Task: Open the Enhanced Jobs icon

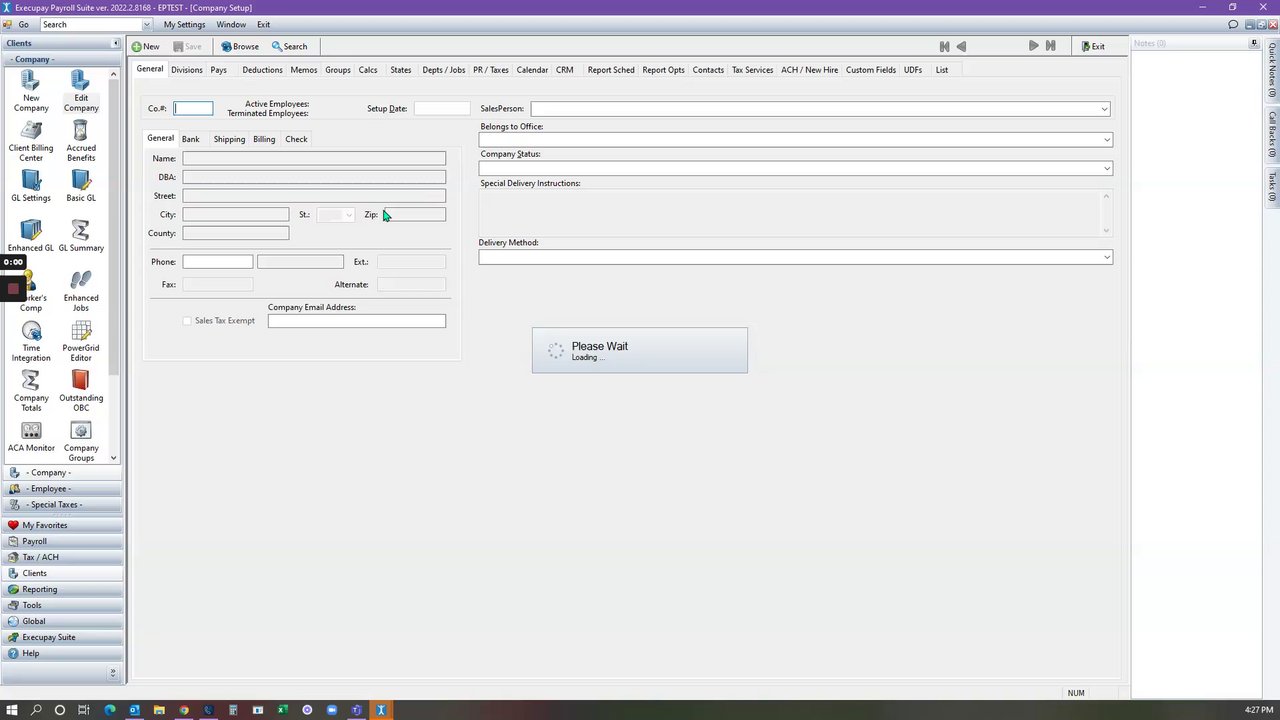Action: [81, 291]
